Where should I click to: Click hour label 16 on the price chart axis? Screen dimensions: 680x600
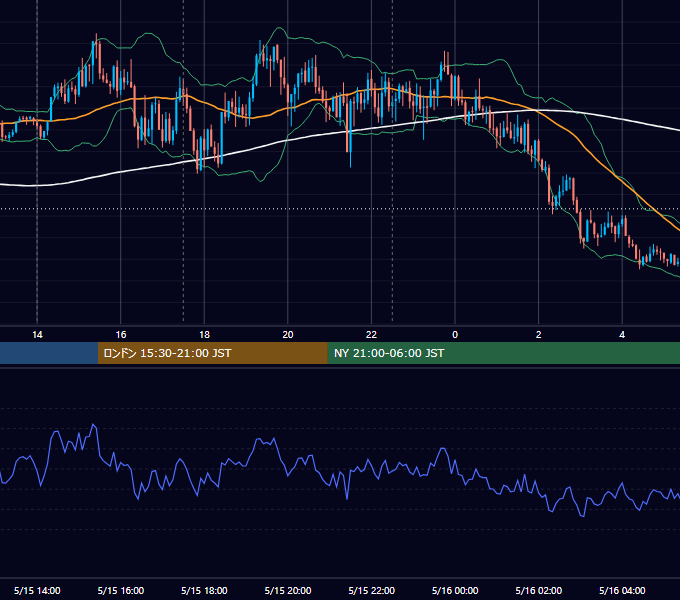[121, 335]
